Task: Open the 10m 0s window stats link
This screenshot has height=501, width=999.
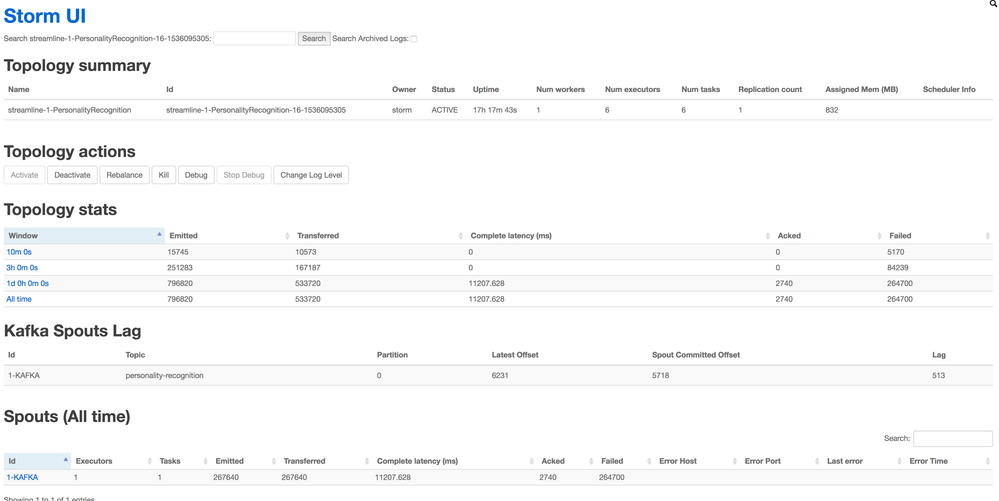Action: coord(19,252)
